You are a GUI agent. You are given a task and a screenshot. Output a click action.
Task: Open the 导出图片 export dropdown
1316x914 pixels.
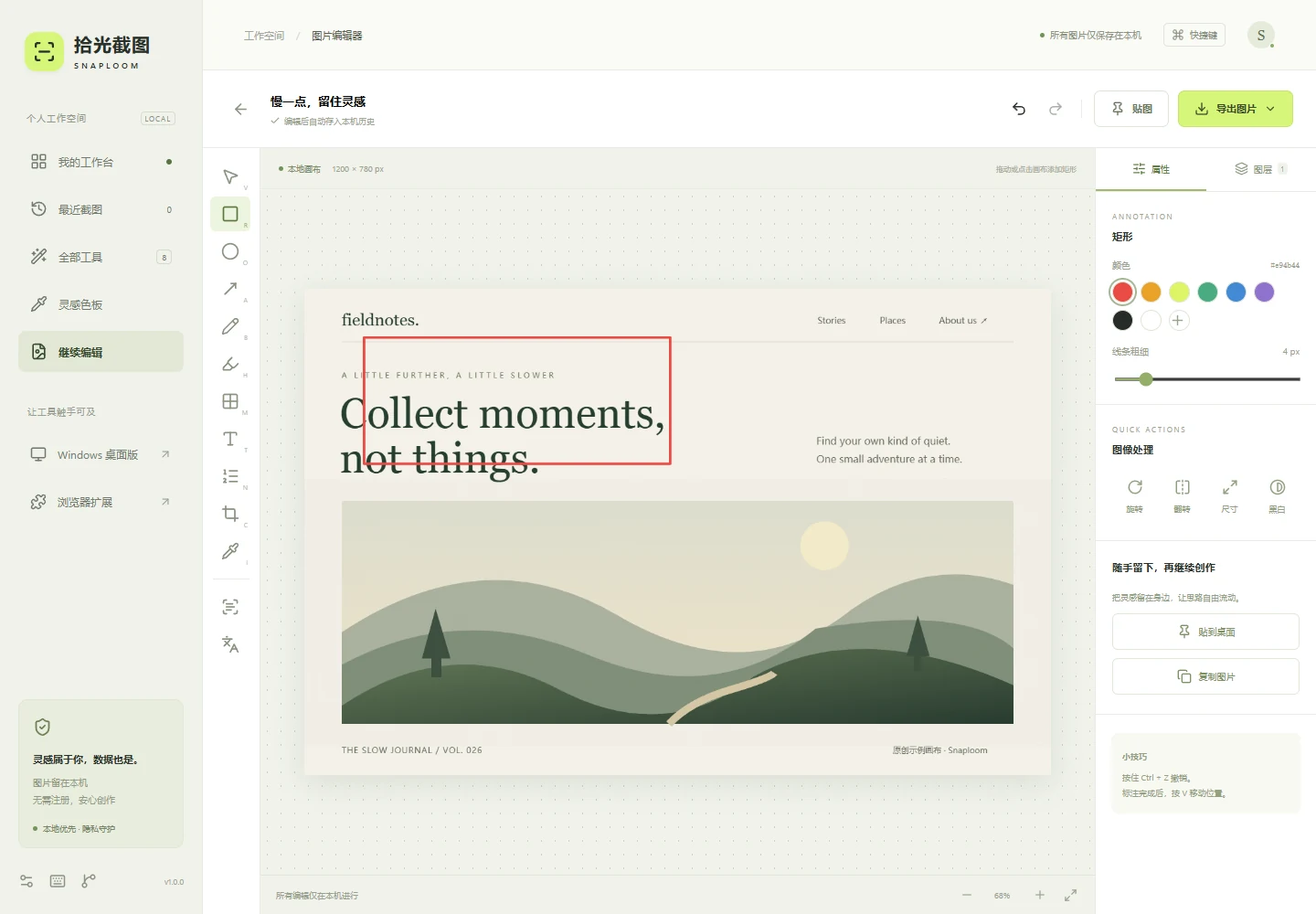(1235, 109)
